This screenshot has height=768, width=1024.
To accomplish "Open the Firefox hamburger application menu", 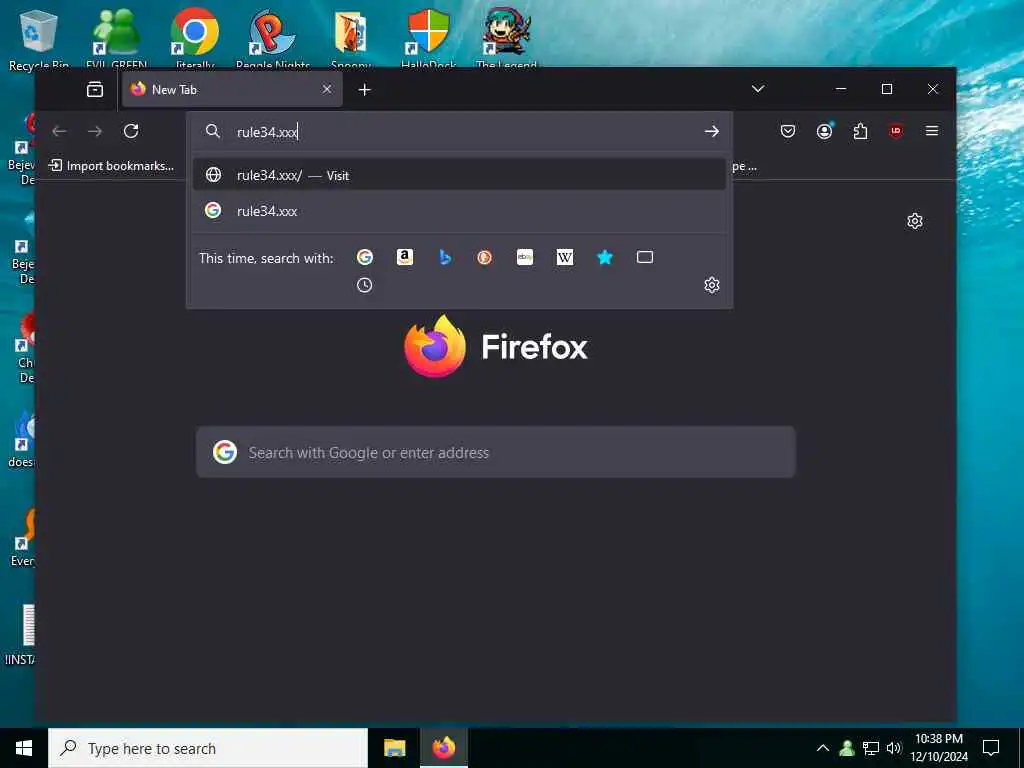I will tap(932, 131).
